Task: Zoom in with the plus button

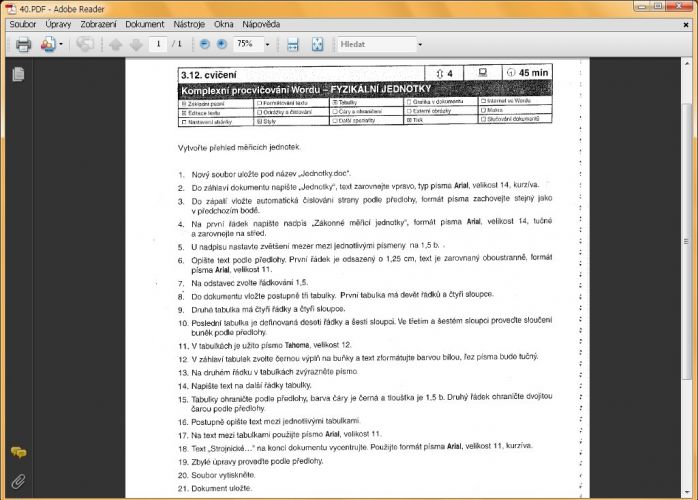Action: click(222, 44)
